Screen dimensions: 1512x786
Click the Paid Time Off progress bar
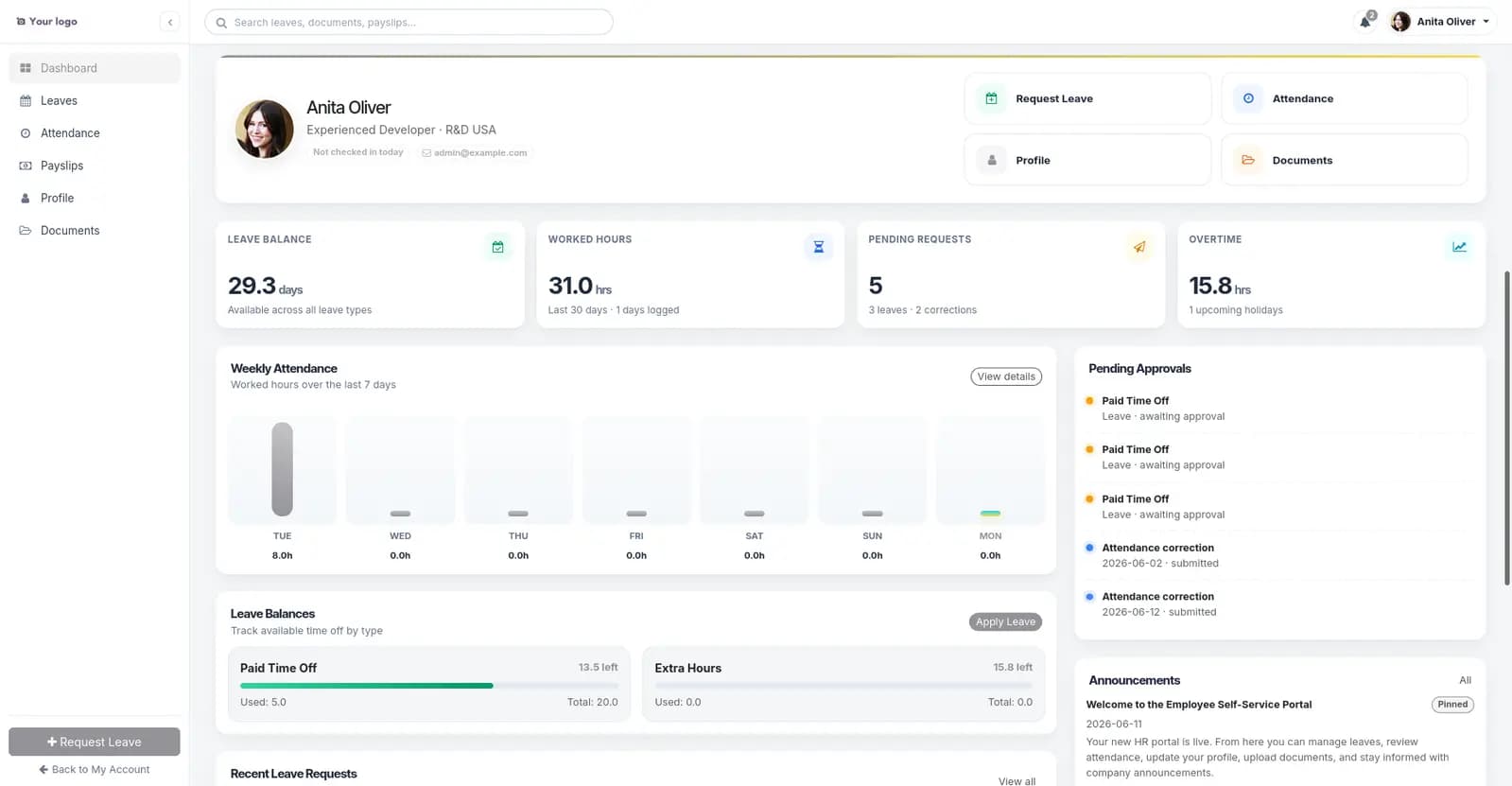428,685
